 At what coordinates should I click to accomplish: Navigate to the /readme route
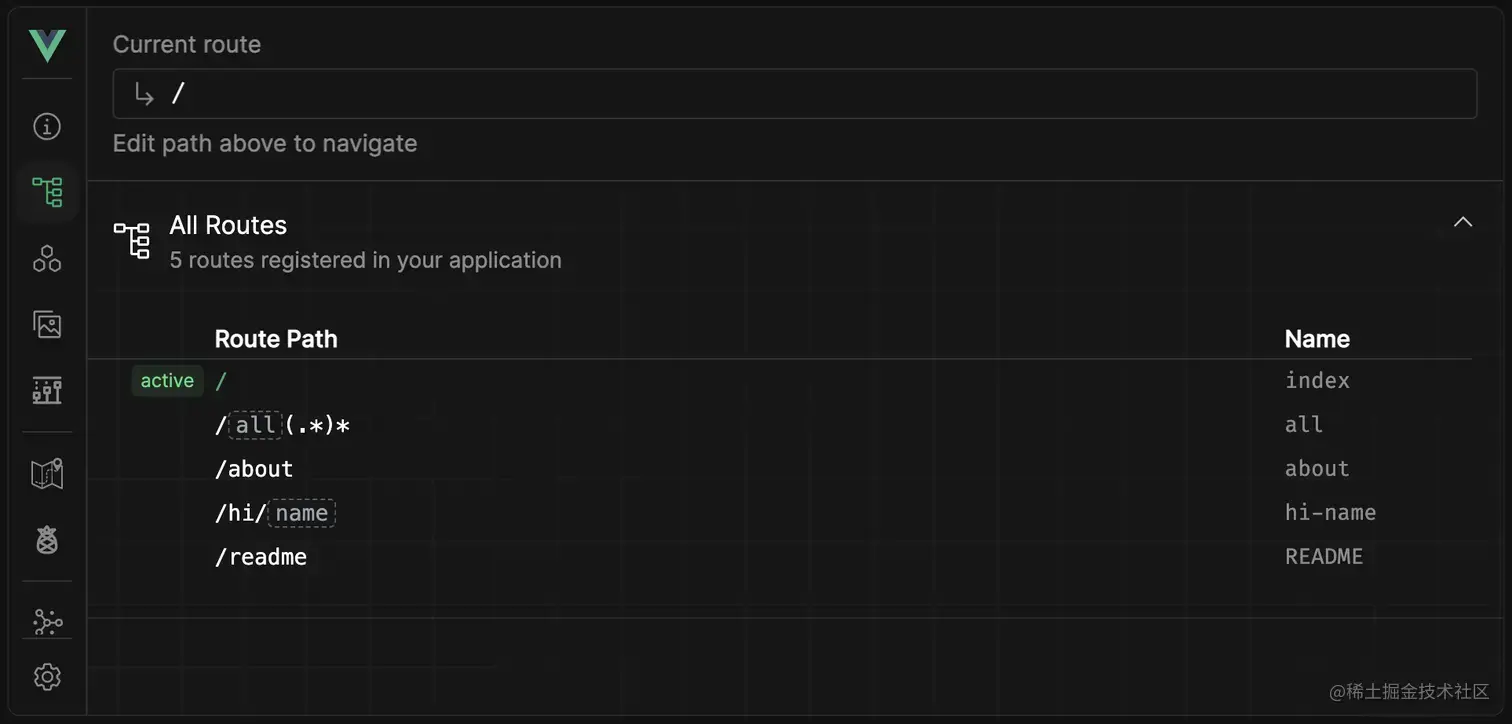(260, 557)
